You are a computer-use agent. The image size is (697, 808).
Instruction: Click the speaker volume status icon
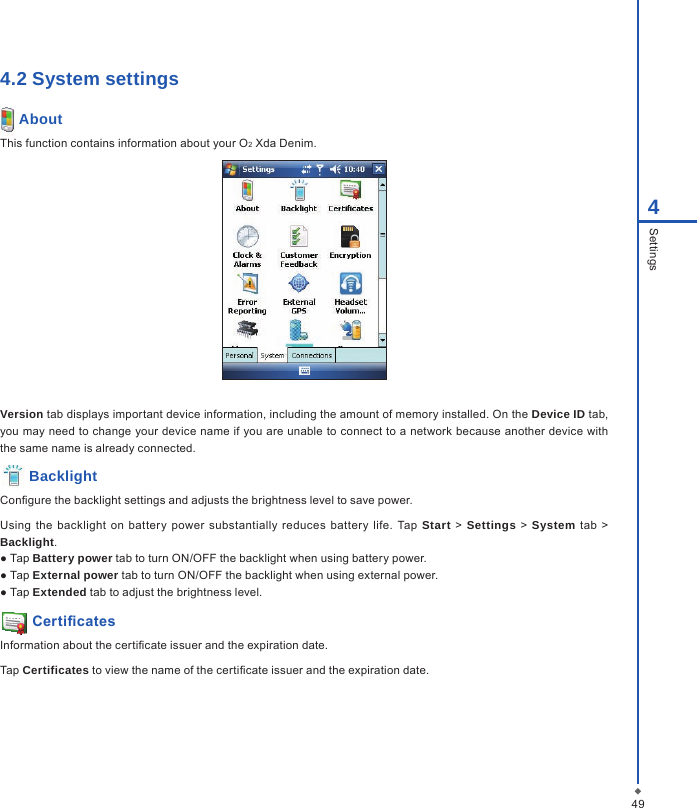click(335, 169)
